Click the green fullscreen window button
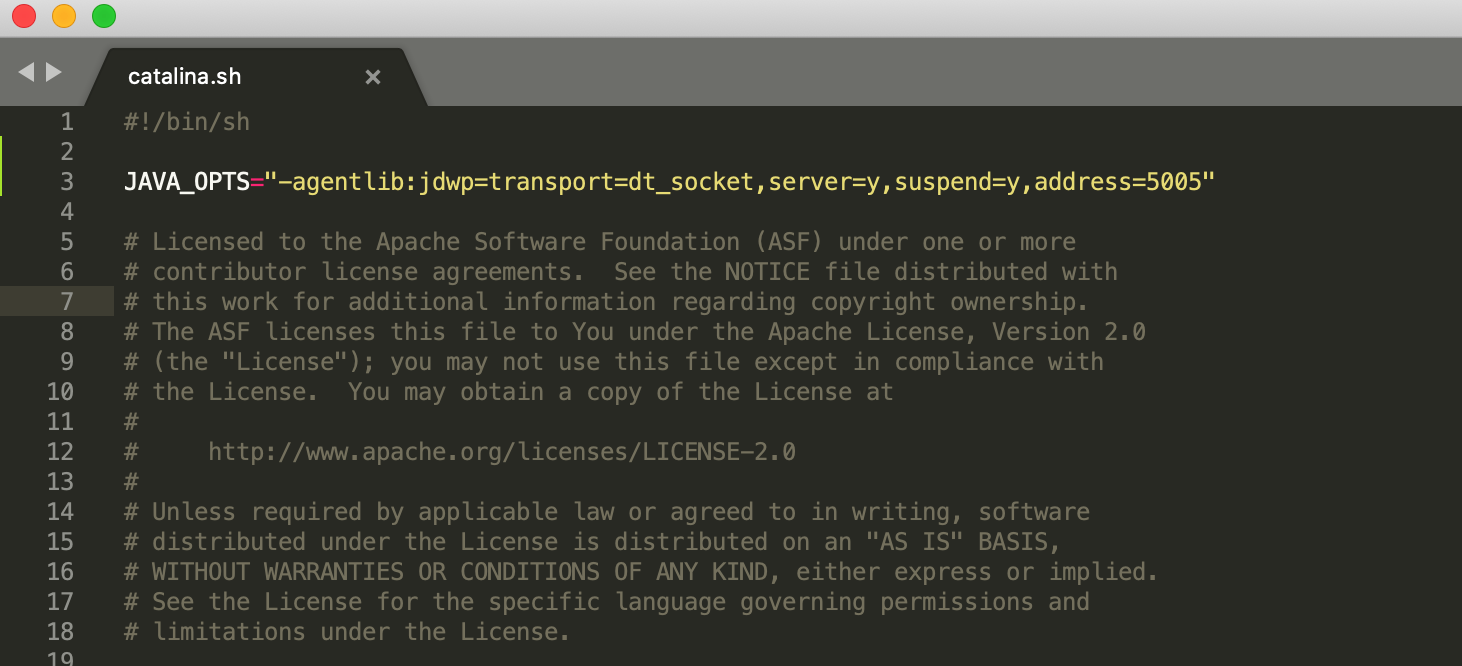1462x666 pixels. [103, 16]
